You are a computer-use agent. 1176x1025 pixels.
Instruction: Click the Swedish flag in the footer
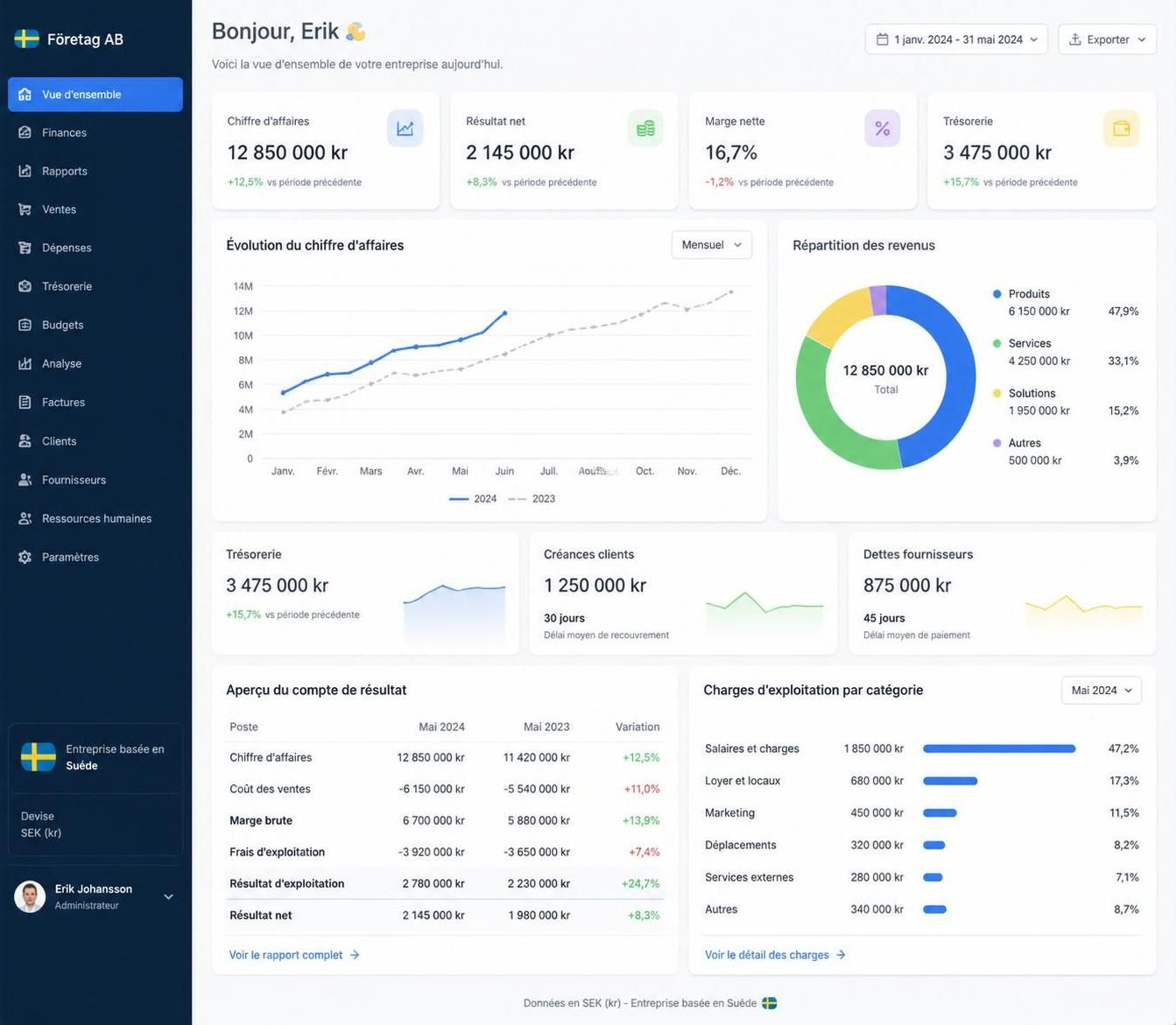tap(770, 1003)
